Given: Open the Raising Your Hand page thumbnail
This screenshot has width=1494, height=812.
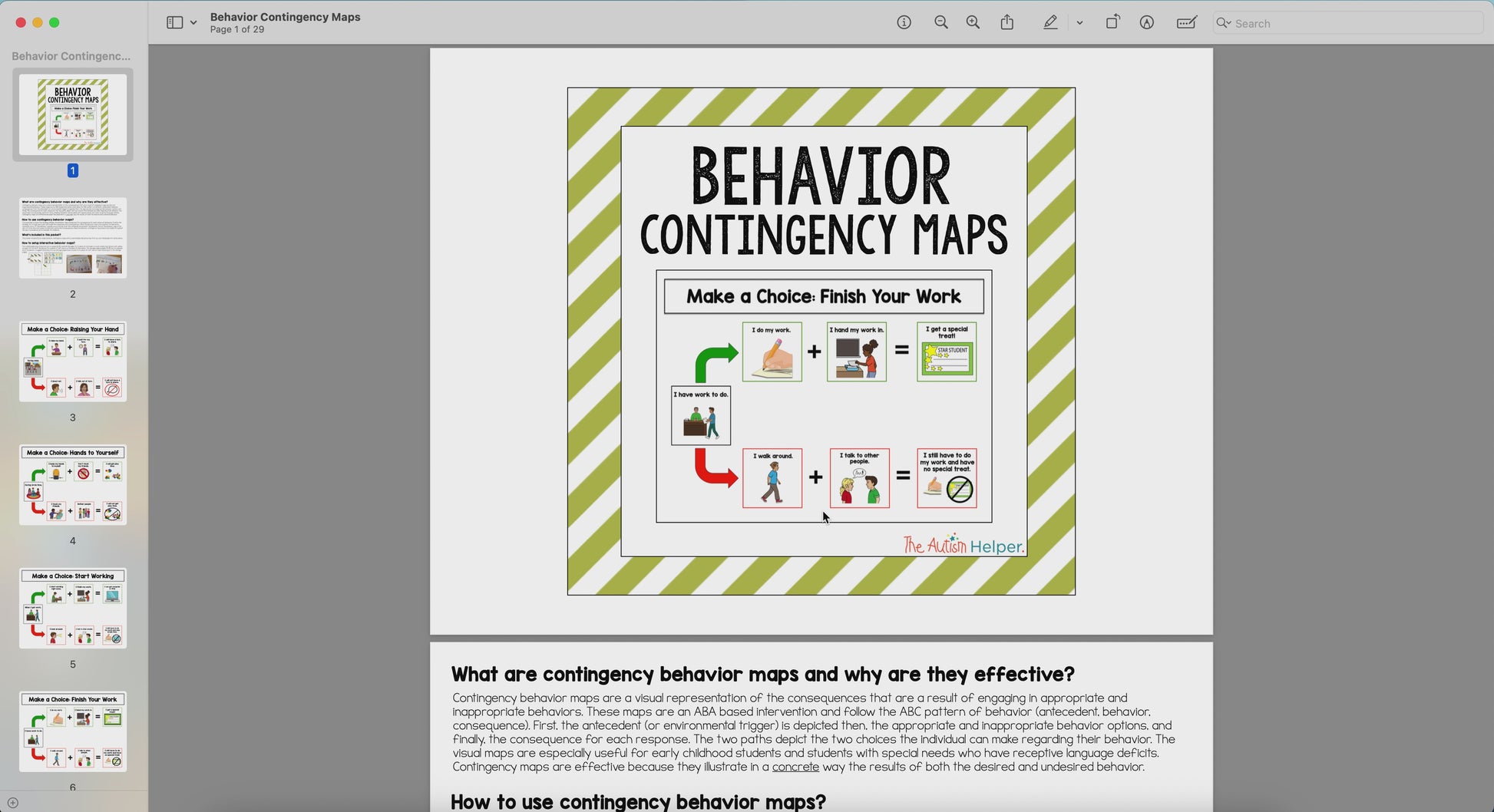Looking at the screenshot, I should (x=73, y=361).
